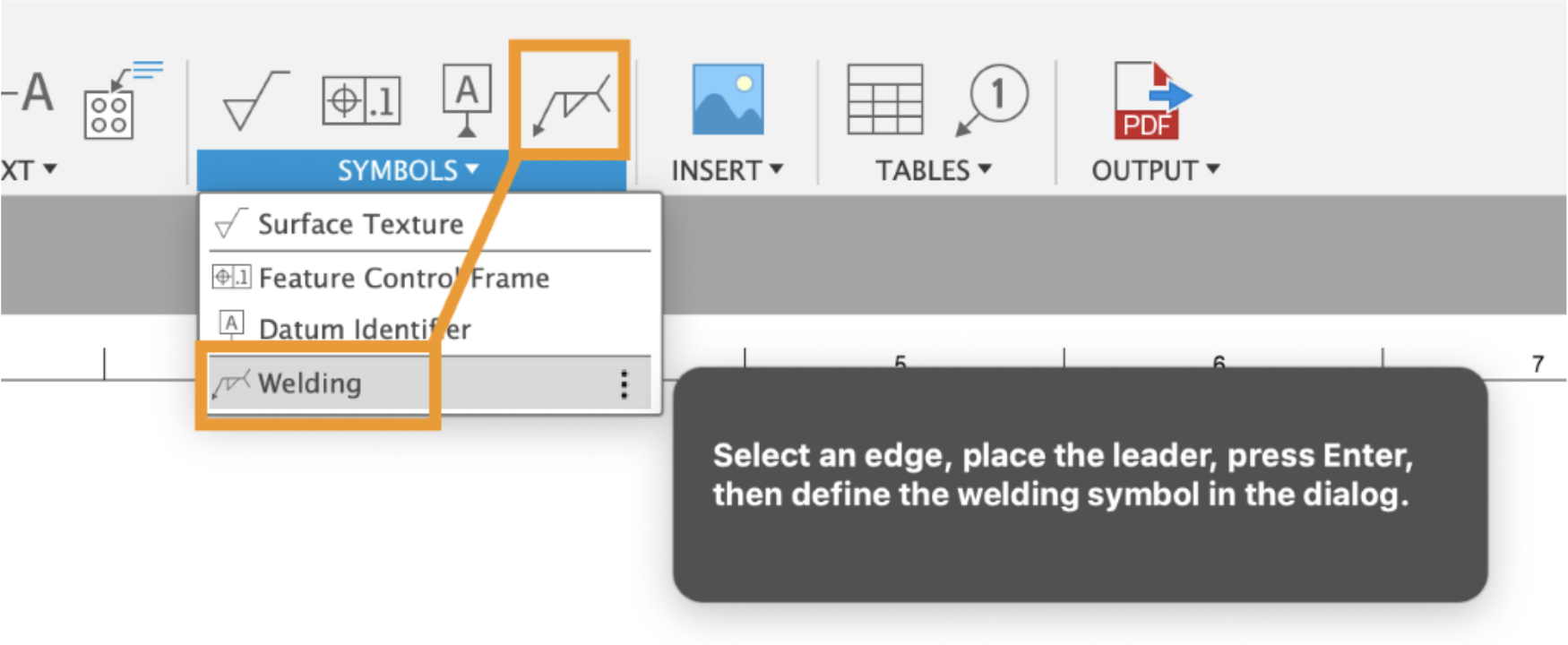Viewport: 1568px width, 645px height.
Task: Choose the Datum Identifier toolbar icon
Action: (467, 100)
